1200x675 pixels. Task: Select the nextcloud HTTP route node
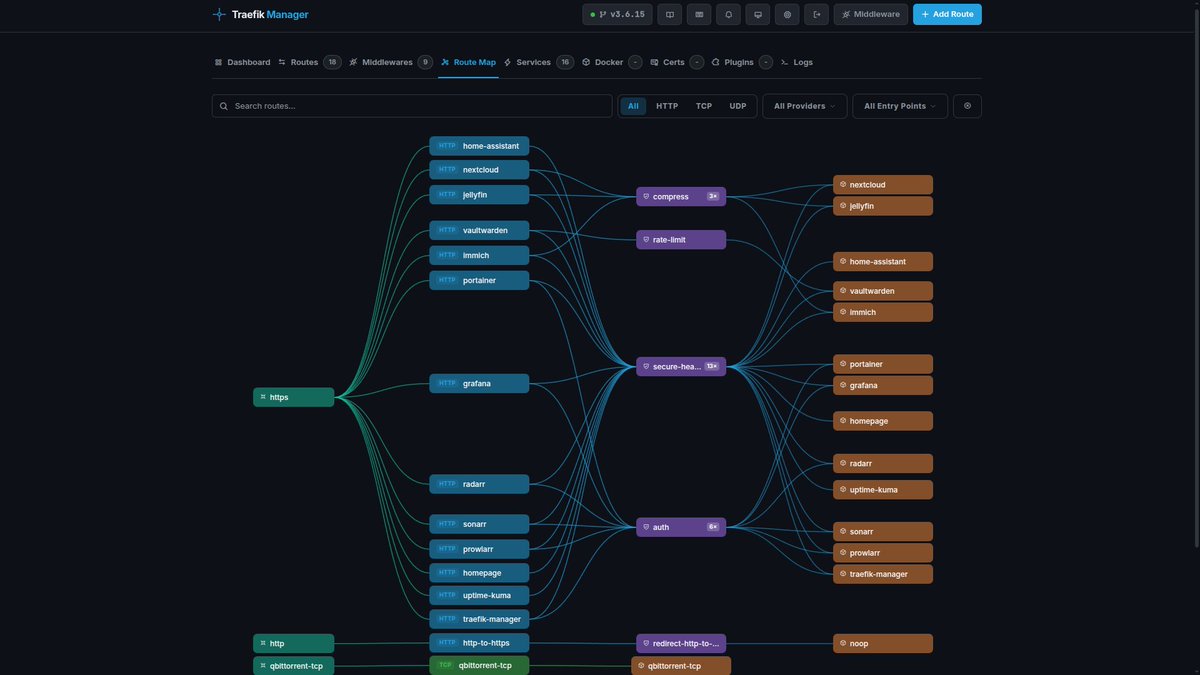479,170
